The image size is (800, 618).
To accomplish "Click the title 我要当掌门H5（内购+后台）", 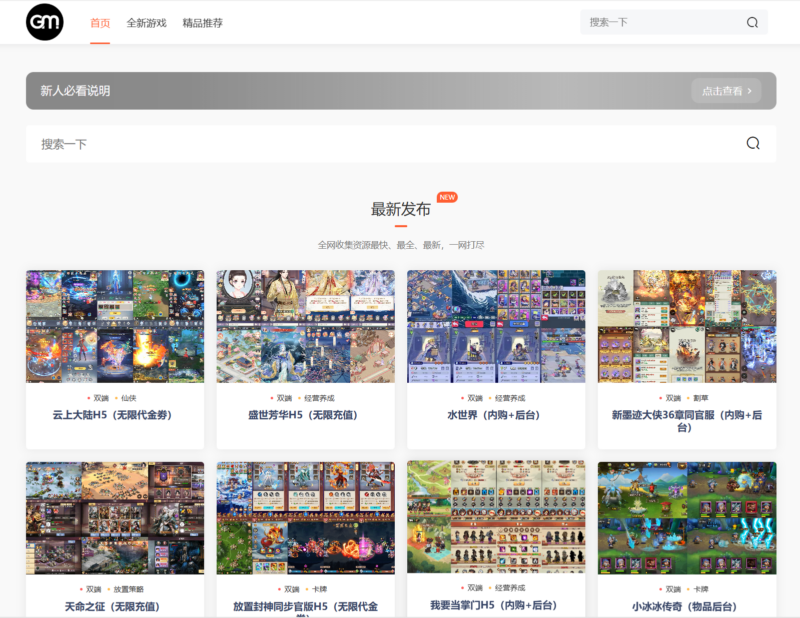I will 494,605.
